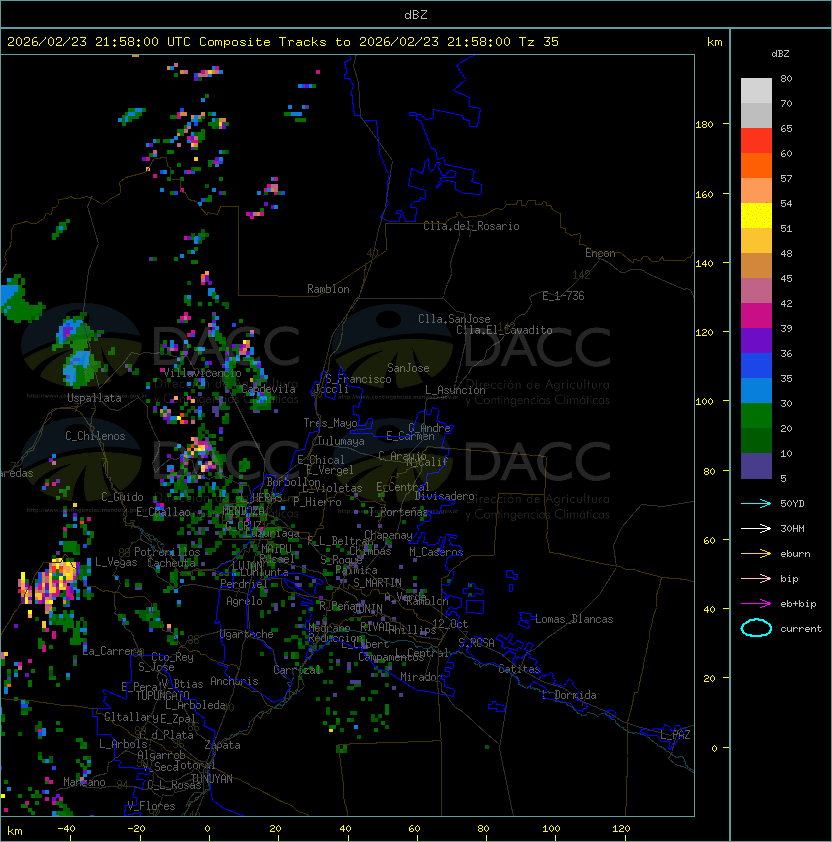Click the 'La_Carrera' map label
Image resolution: width=832 pixels, height=842 pixels.
[113, 651]
